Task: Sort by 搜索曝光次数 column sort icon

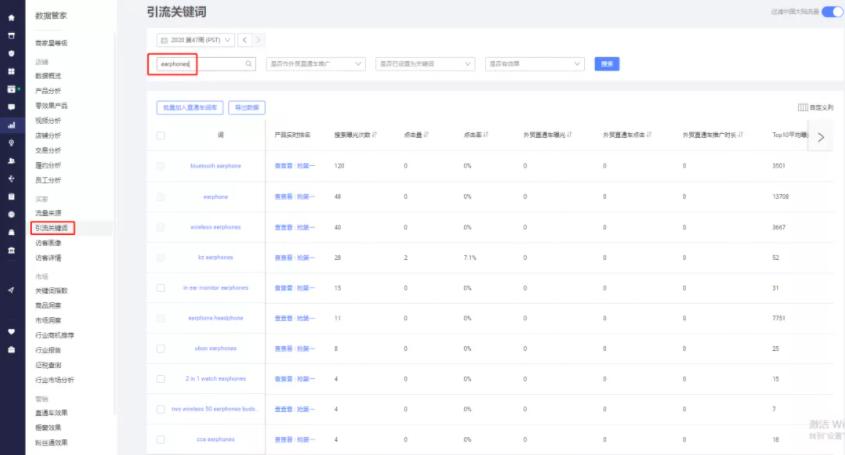Action: pyautogui.click(x=374, y=134)
